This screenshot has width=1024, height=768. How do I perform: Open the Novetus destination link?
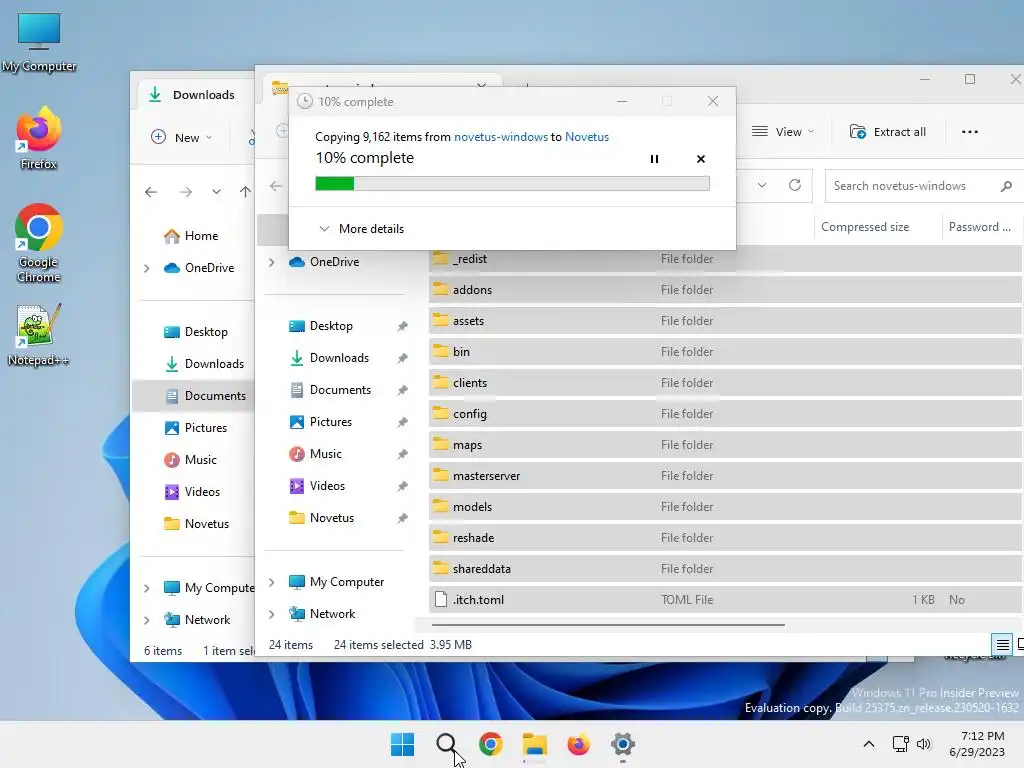click(586, 136)
